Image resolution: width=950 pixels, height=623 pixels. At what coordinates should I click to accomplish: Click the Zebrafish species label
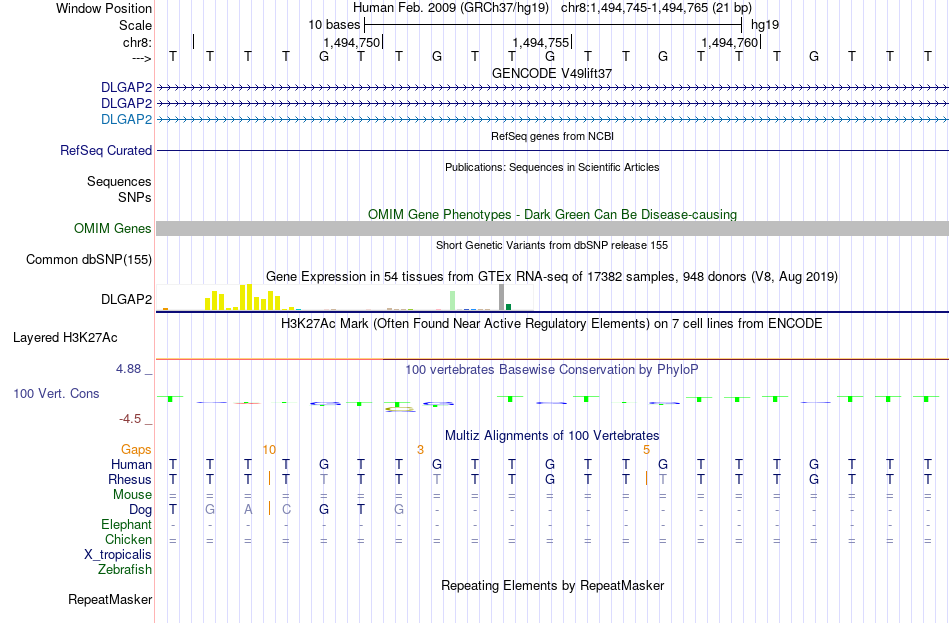(125, 570)
